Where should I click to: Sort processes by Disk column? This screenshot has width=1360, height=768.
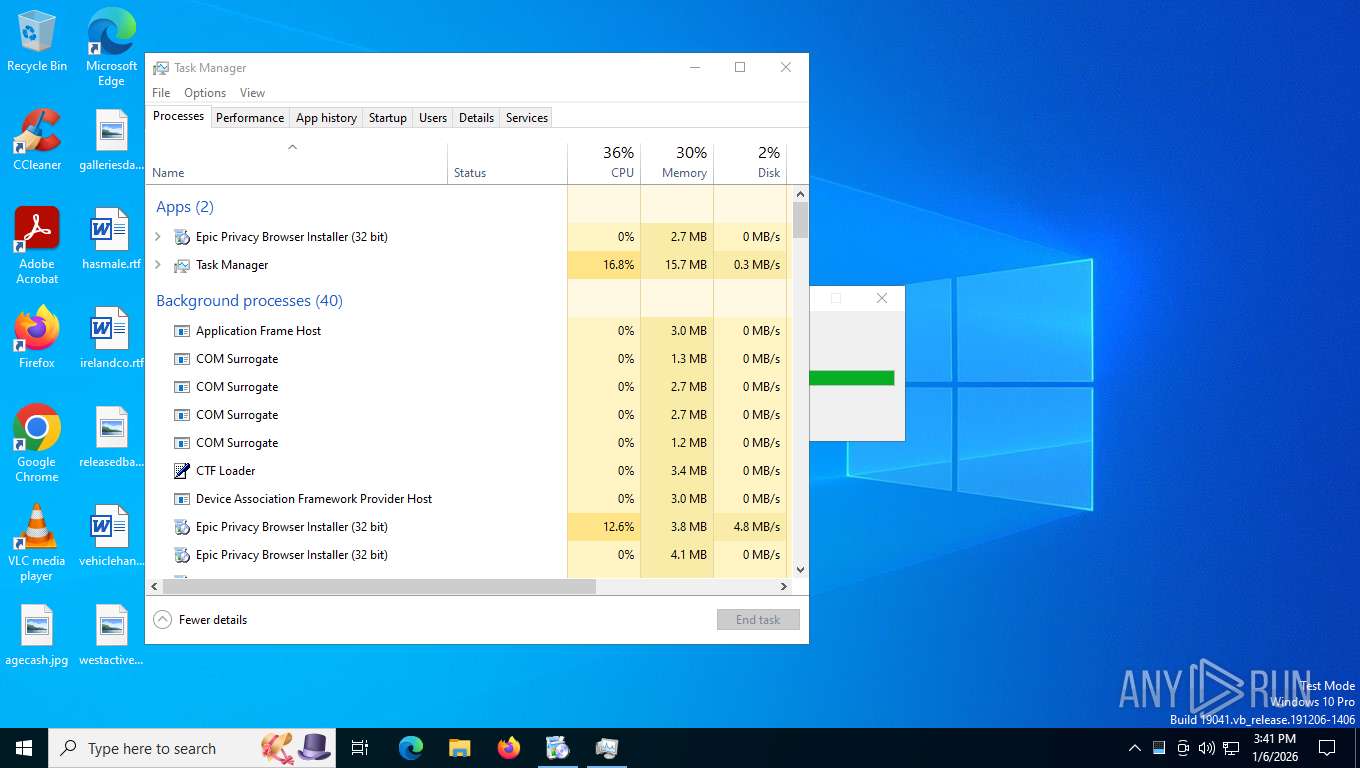pyautogui.click(x=750, y=164)
